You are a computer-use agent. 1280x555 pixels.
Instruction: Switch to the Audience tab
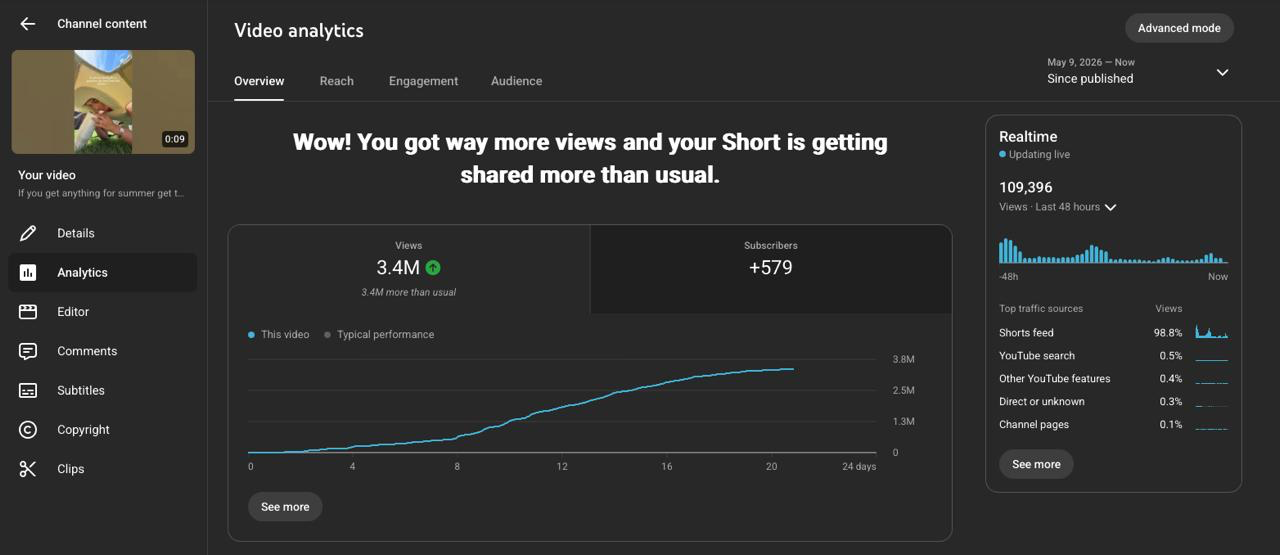click(516, 81)
